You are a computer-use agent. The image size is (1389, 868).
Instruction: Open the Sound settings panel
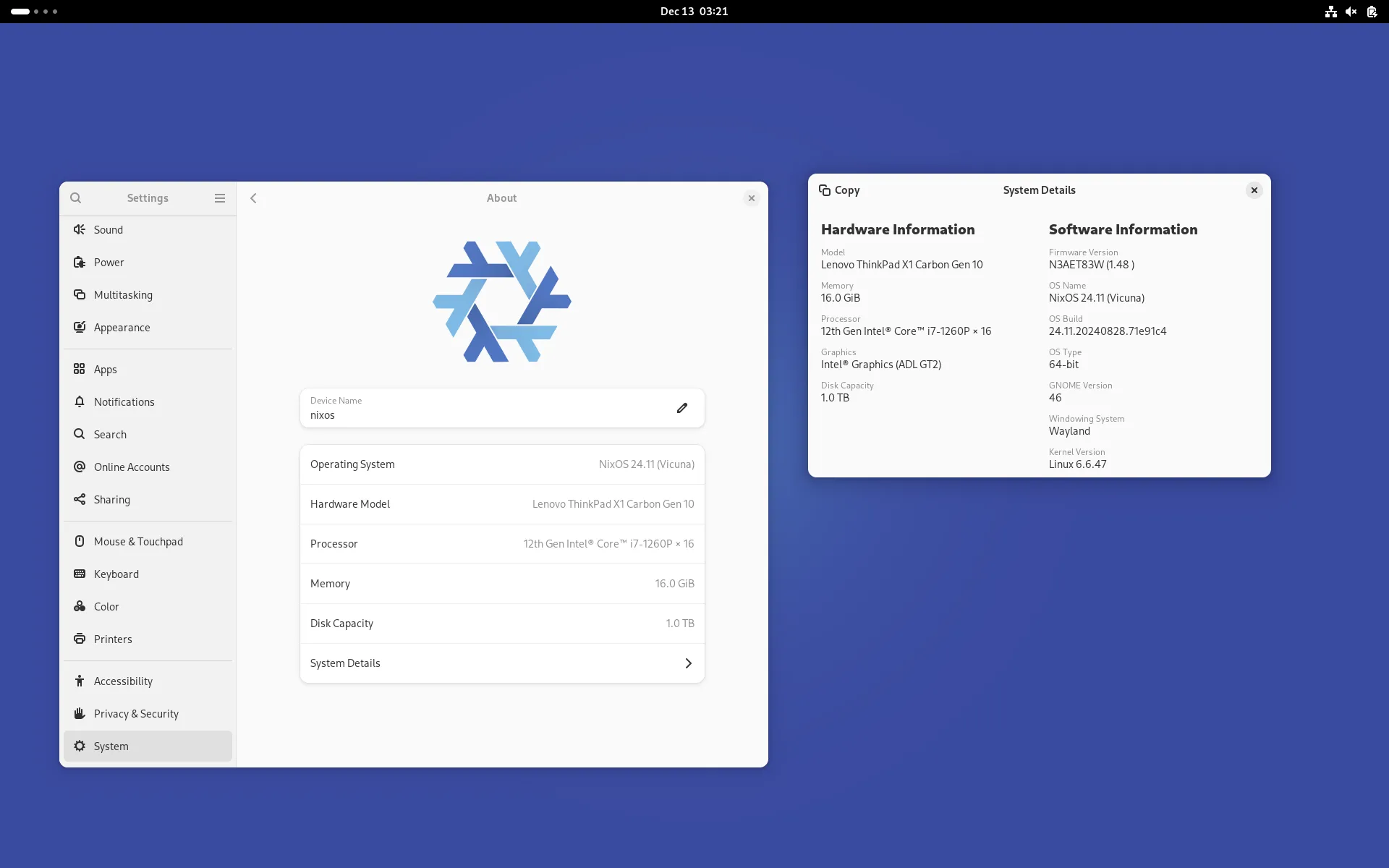point(148,229)
